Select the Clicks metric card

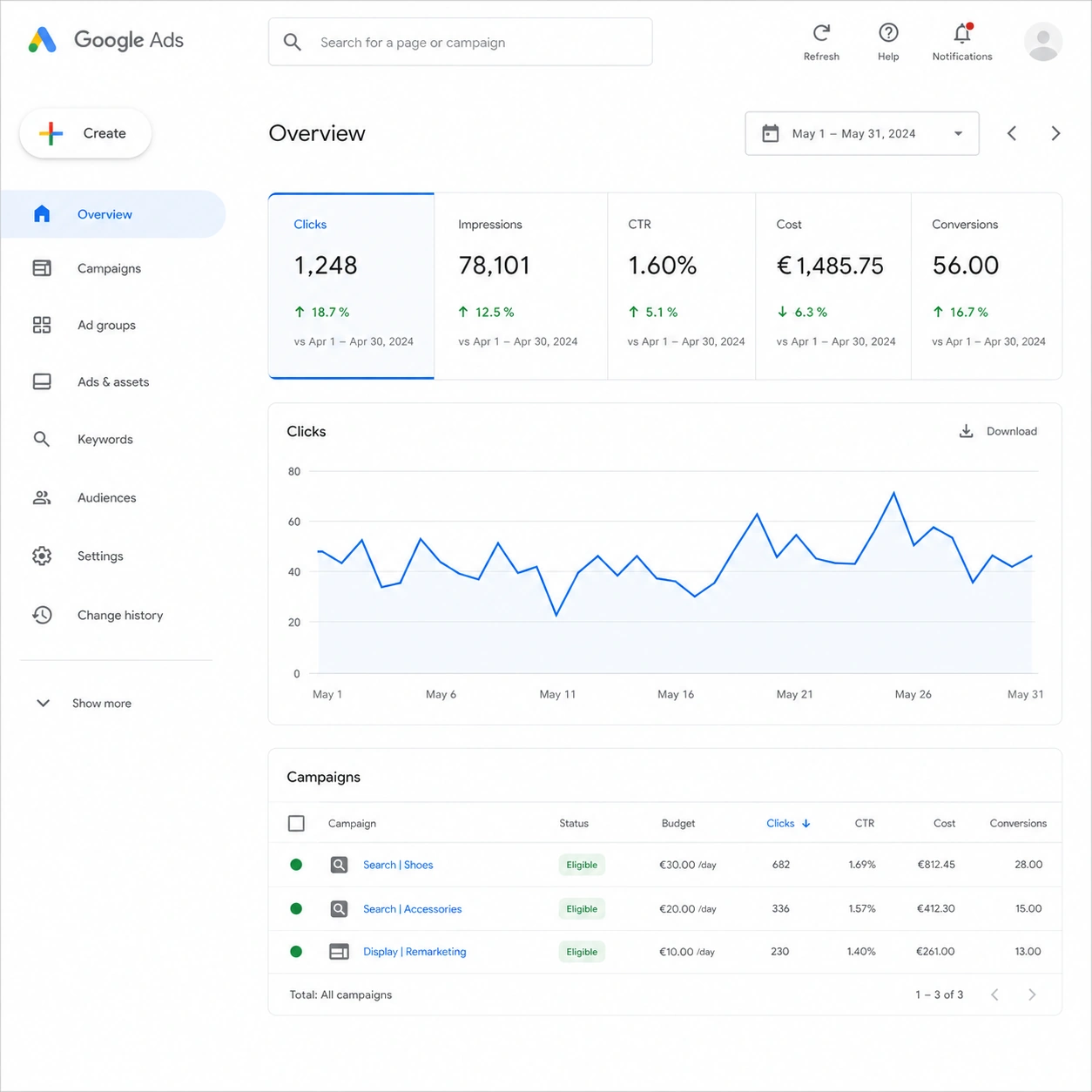(352, 286)
